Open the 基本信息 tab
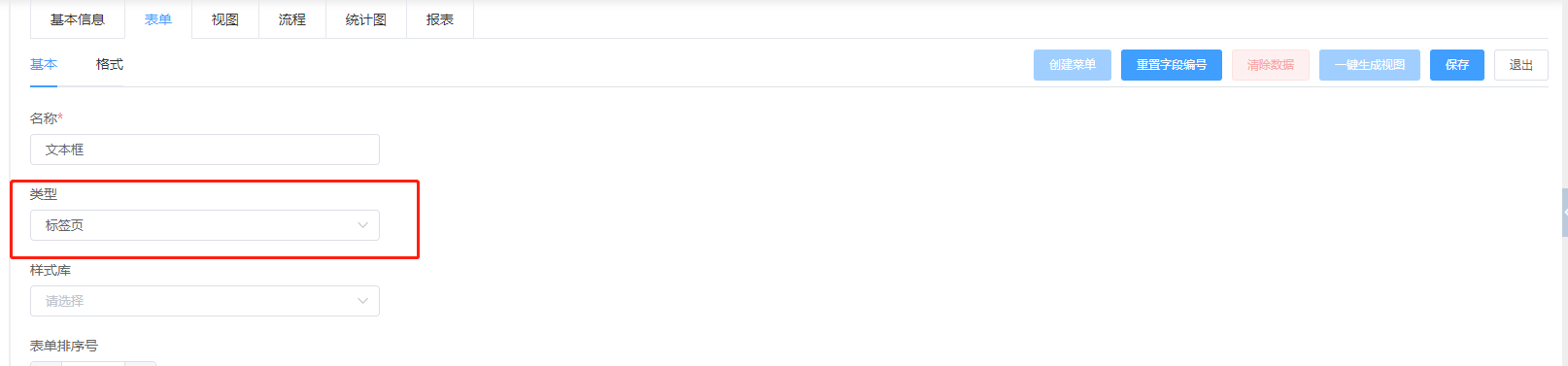The width and height of the screenshot is (1568, 366). coord(78,19)
